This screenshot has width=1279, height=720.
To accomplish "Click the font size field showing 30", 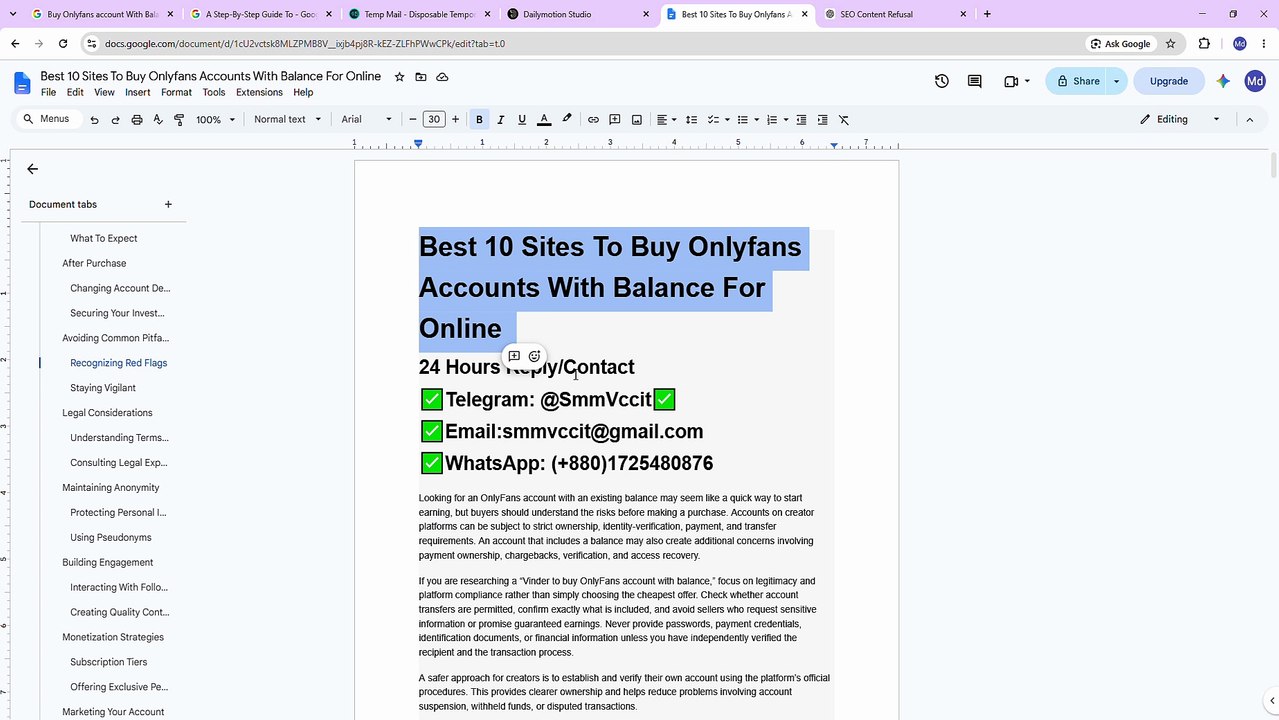I will (x=434, y=120).
